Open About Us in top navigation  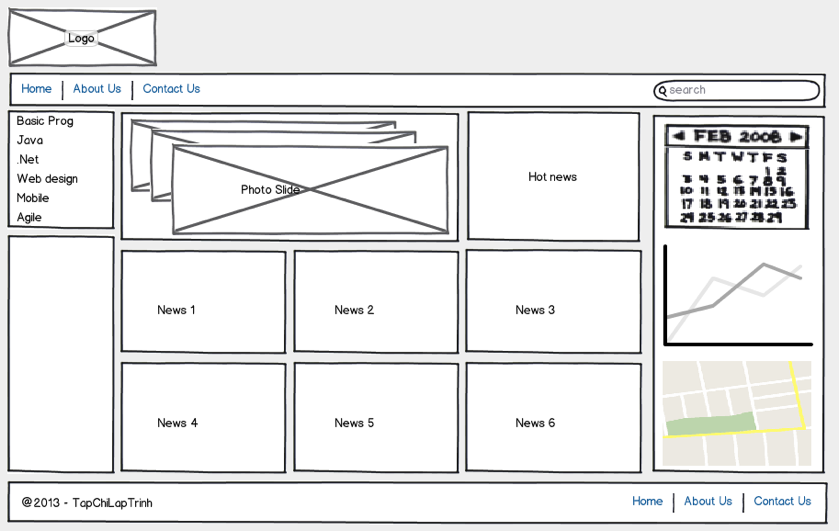97,89
